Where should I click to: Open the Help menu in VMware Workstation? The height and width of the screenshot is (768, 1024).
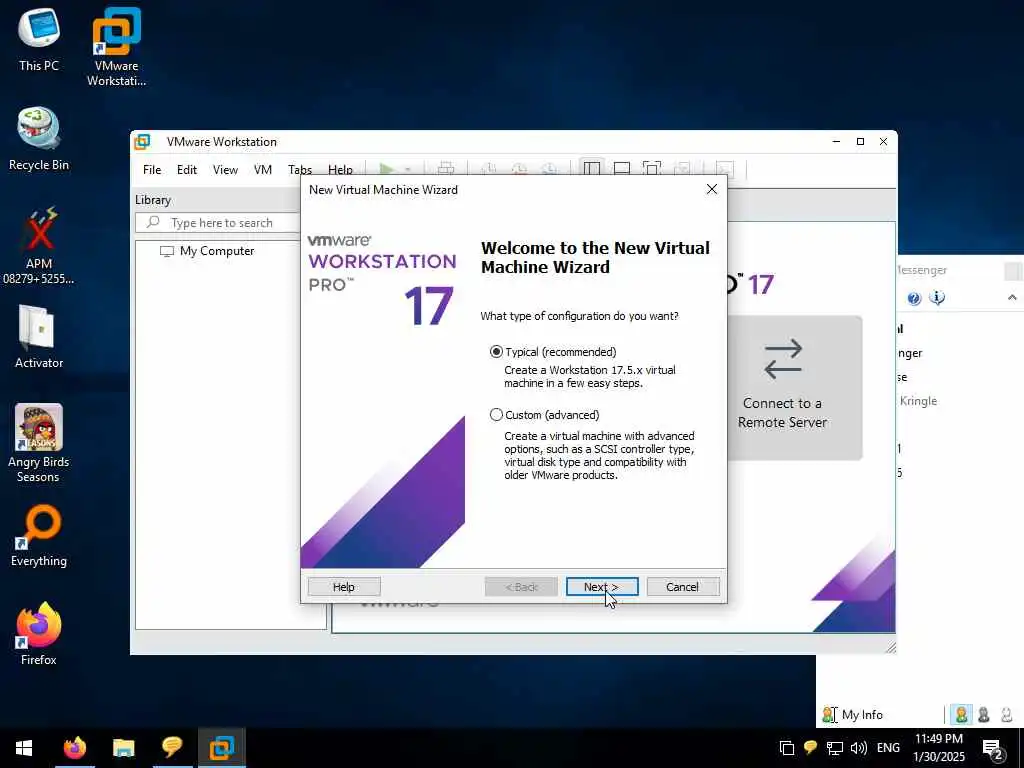[340, 170]
